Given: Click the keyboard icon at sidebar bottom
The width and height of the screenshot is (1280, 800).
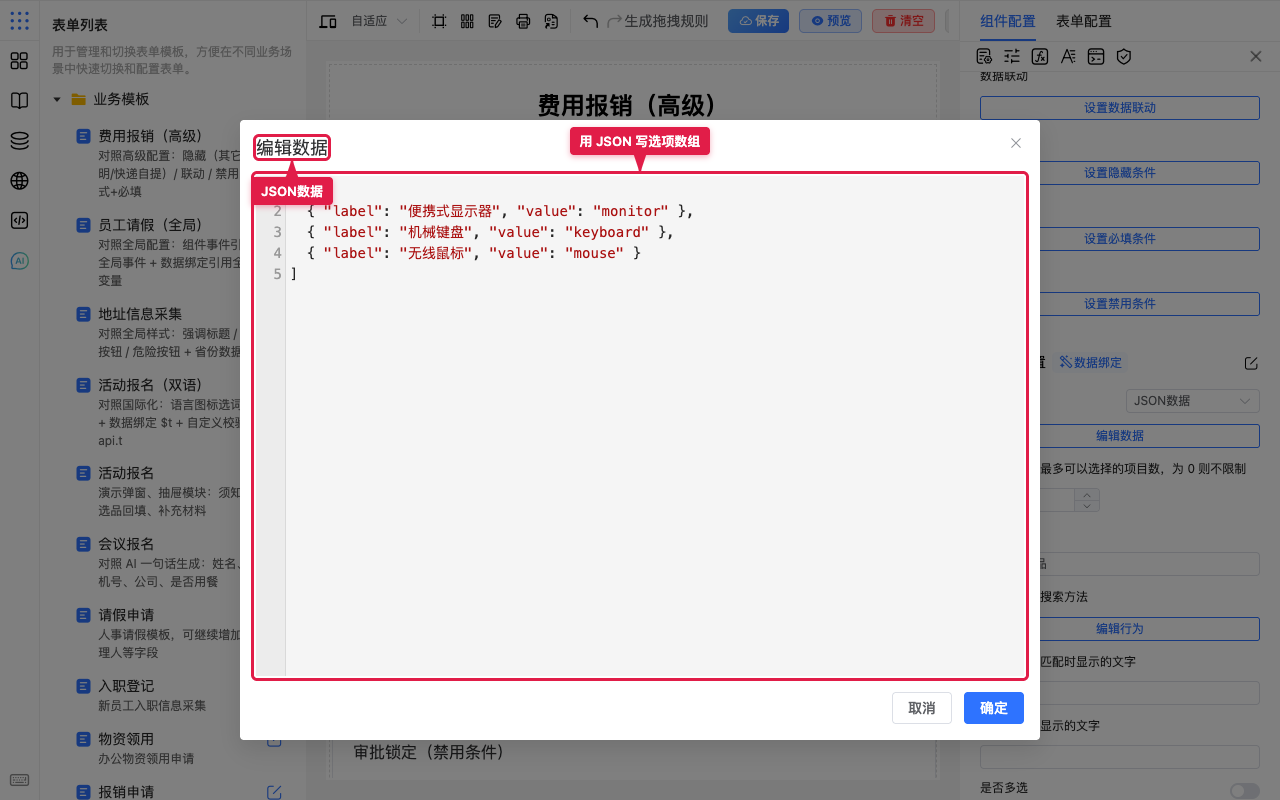Looking at the screenshot, I should point(19,780).
